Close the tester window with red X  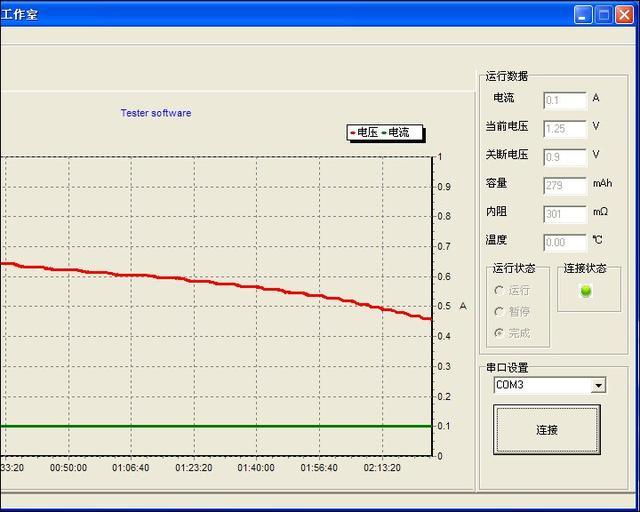point(624,14)
